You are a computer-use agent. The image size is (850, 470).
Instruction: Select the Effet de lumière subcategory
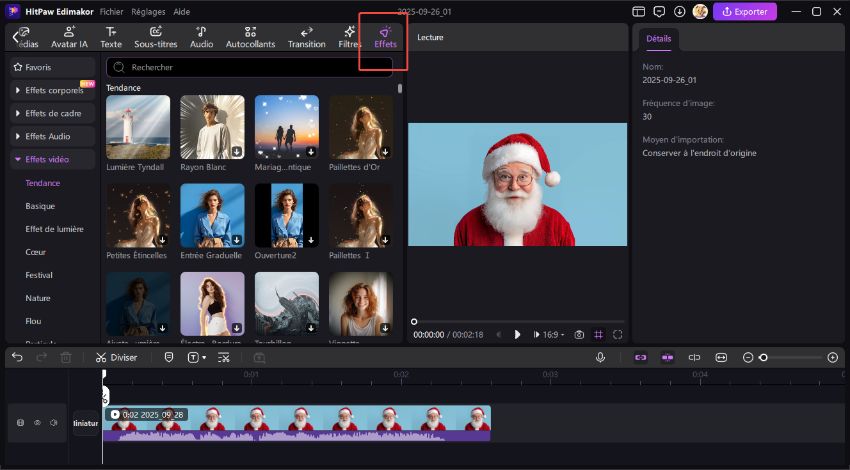tap(54, 229)
